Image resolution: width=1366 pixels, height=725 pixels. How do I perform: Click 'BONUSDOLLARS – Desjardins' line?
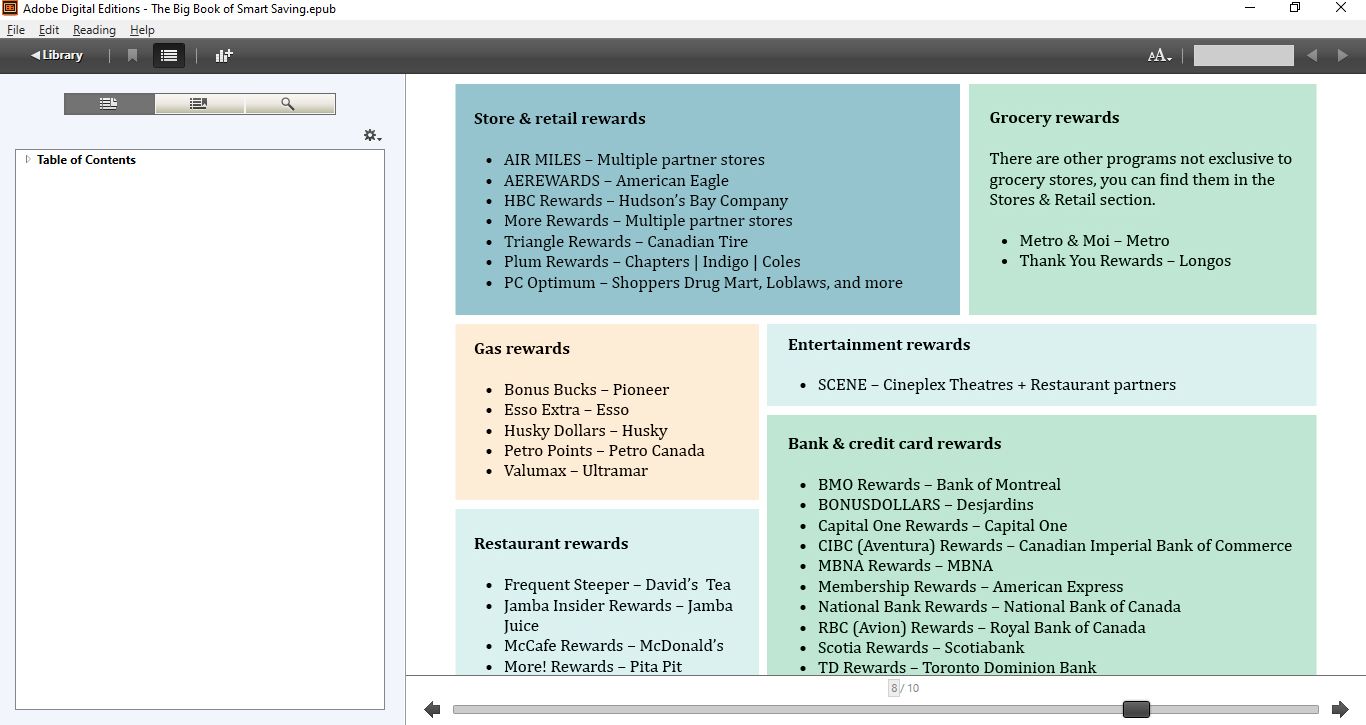click(926, 505)
